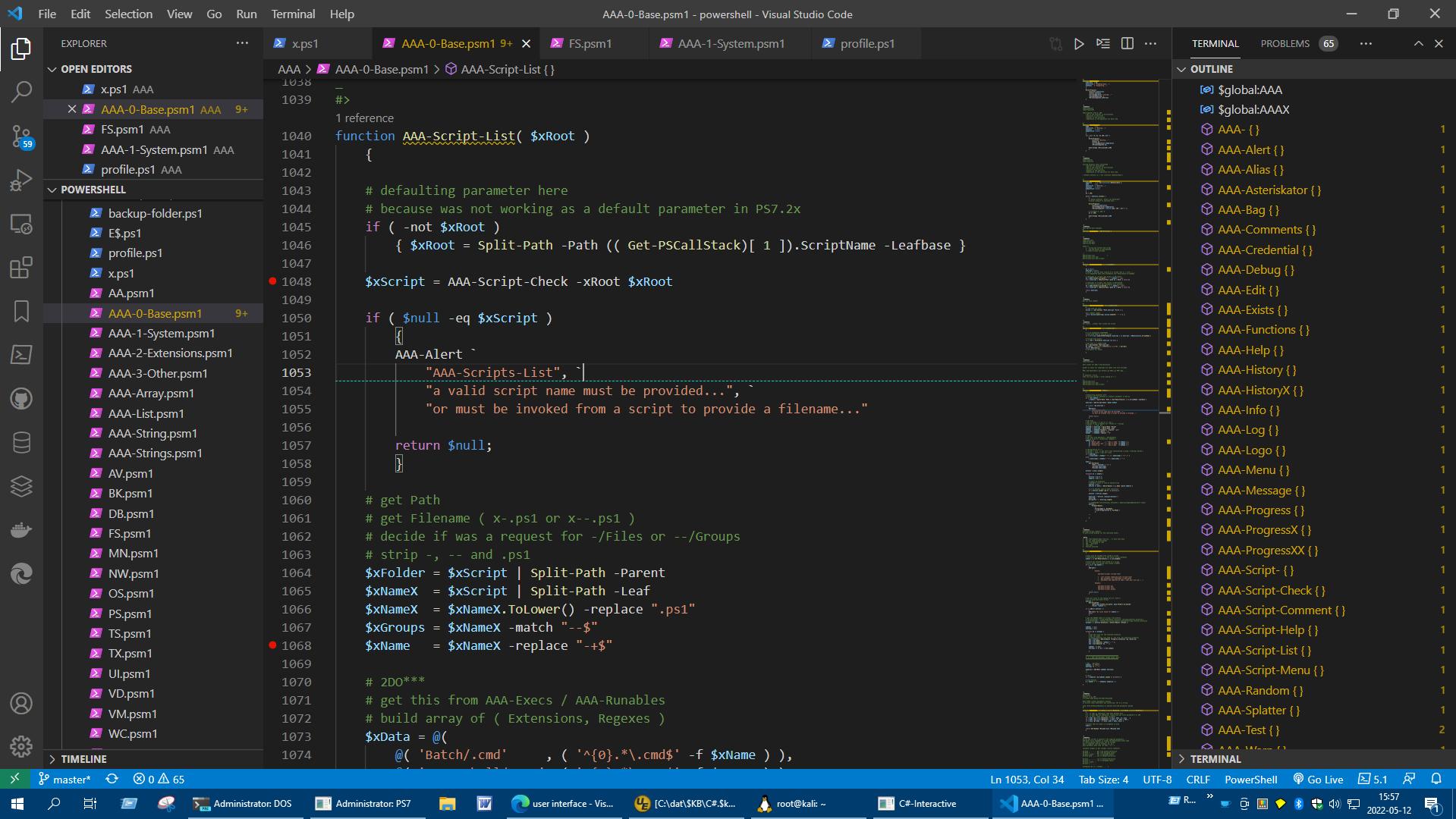The height and width of the screenshot is (819, 1456).
Task: Open editor More Actions ellipsis
Action: (1151, 44)
